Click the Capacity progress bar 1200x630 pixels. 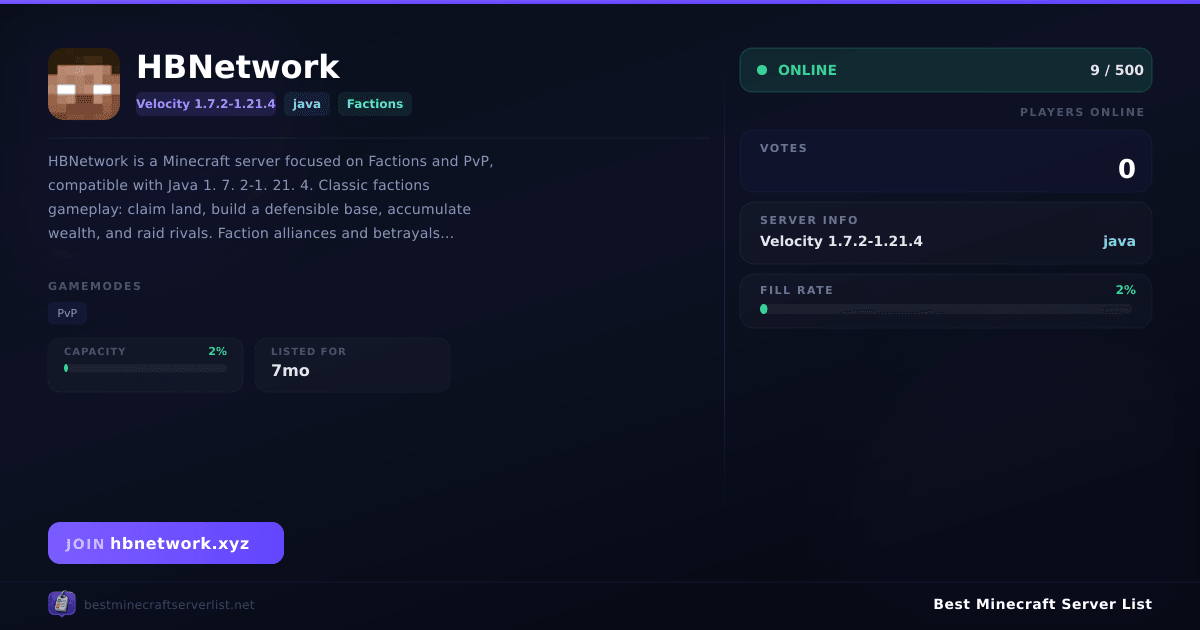coord(145,368)
